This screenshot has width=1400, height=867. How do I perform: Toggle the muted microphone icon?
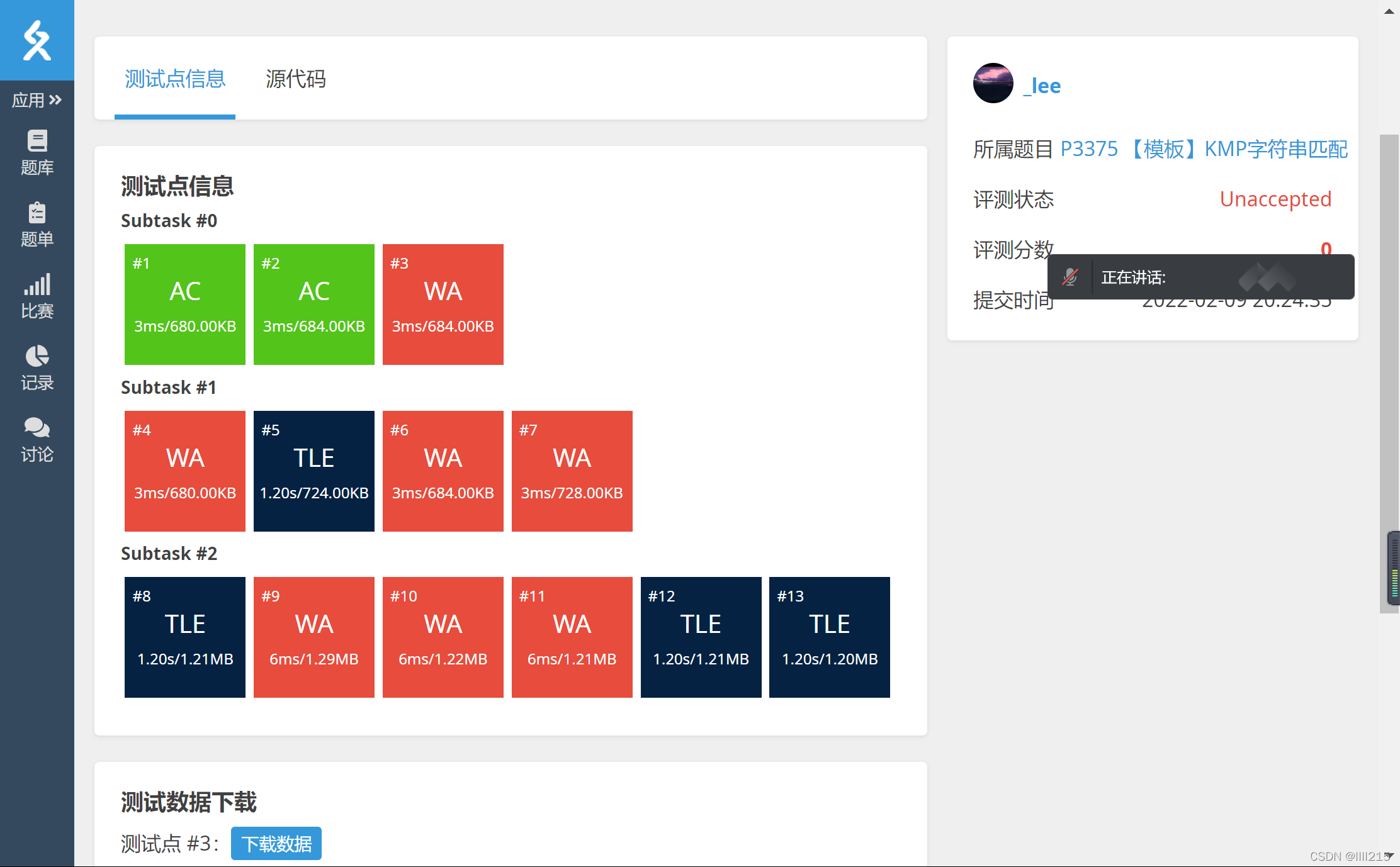click(1070, 277)
